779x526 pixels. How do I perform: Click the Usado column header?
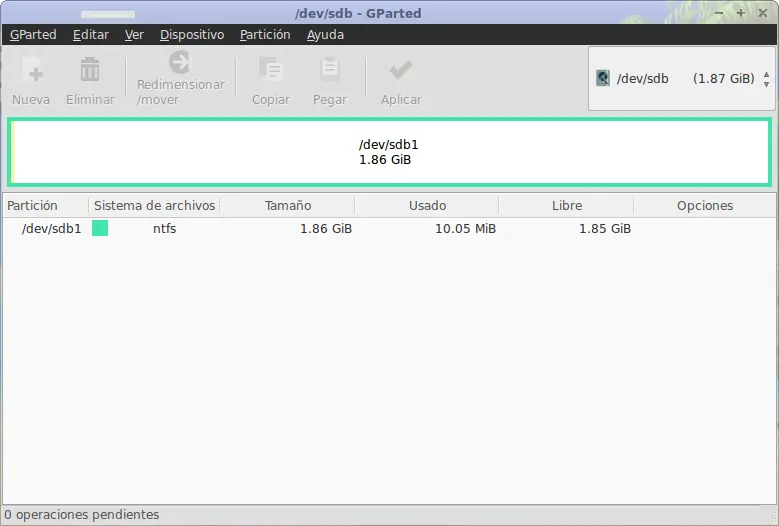coord(427,206)
